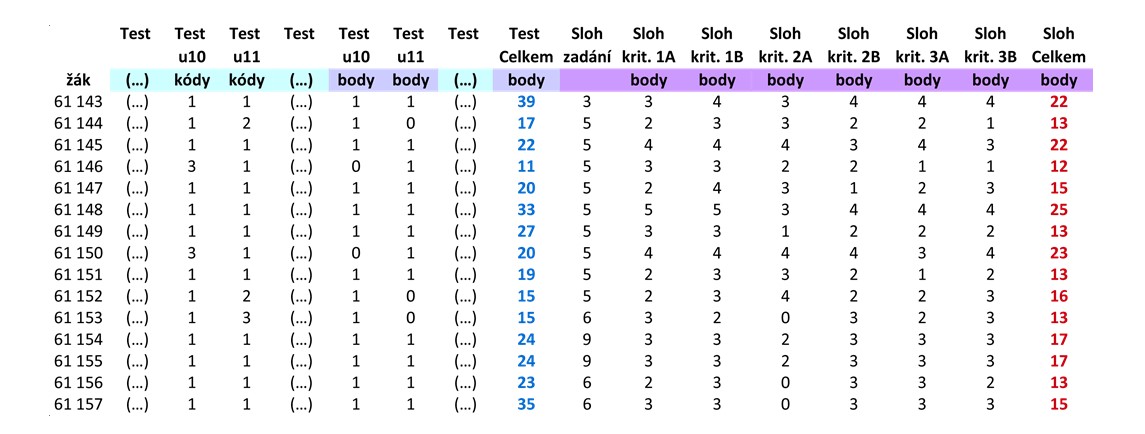
Task: Select Test u10 kódy header cell
Action: 190,57
